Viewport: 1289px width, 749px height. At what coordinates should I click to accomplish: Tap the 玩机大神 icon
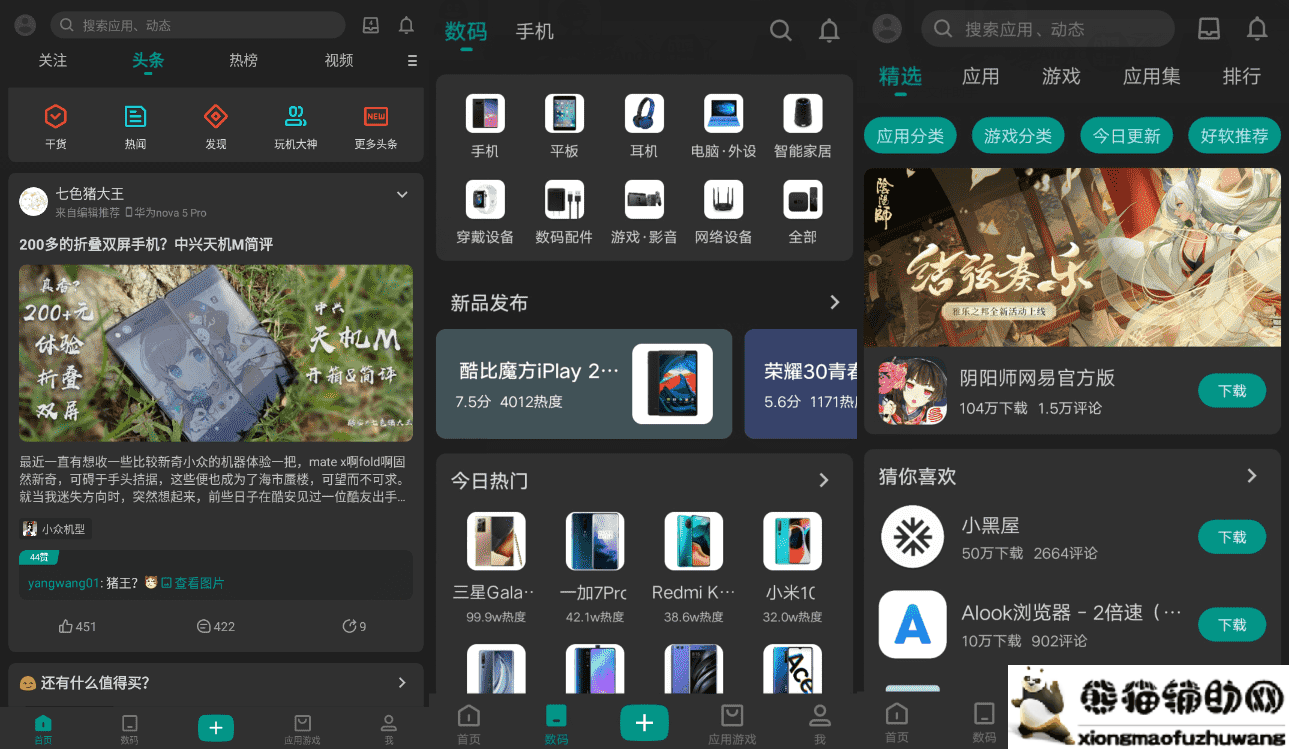(295, 118)
